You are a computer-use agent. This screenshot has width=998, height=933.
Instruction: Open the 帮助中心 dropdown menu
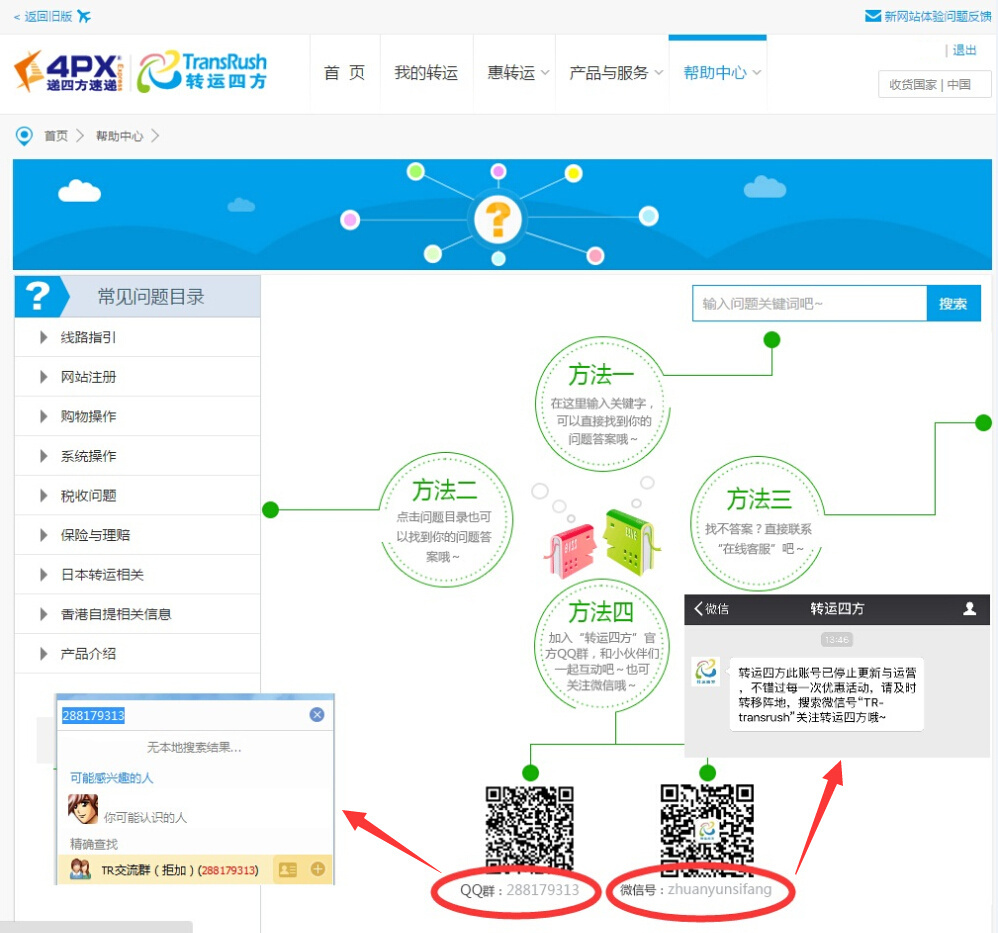coord(721,73)
